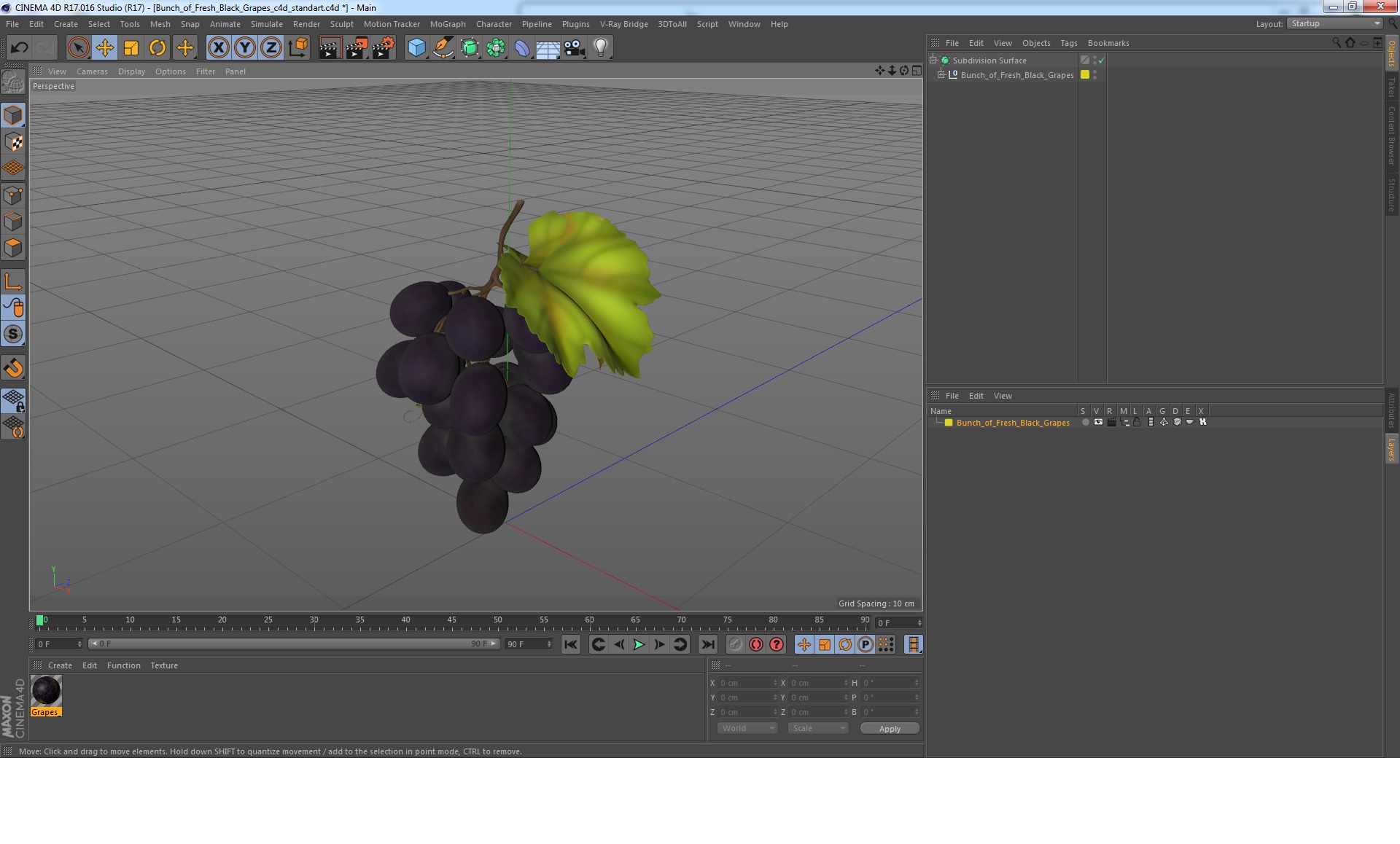The width and height of the screenshot is (1400, 844).
Task: Click the magnet tool in sidebar
Action: [13, 367]
